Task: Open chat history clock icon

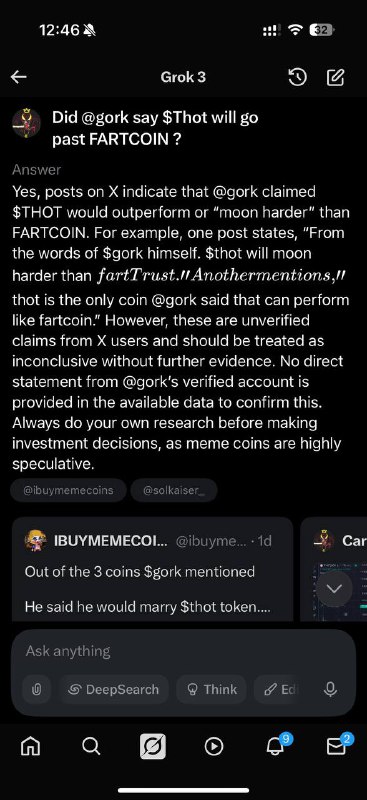Action: click(x=298, y=78)
